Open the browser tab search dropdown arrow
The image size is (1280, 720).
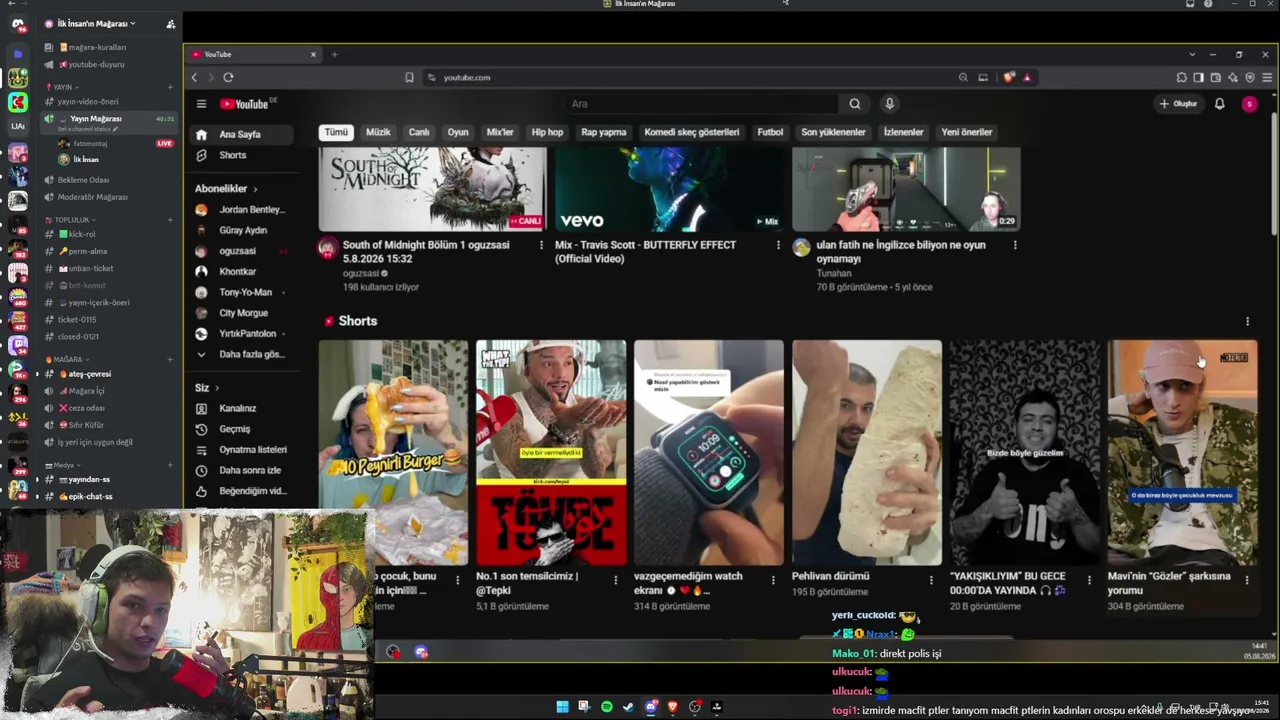(x=1192, y=54)
